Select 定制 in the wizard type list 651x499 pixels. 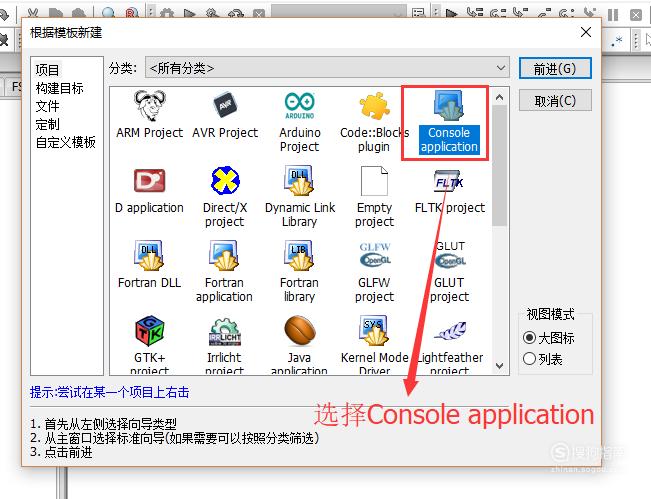coord(47,124)
